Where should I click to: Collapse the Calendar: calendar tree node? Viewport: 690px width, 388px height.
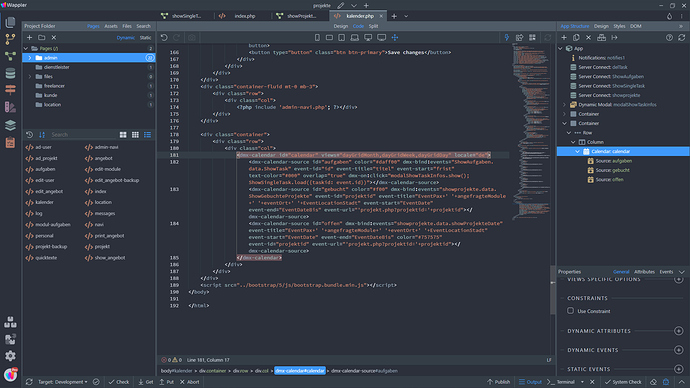[577, 151]
